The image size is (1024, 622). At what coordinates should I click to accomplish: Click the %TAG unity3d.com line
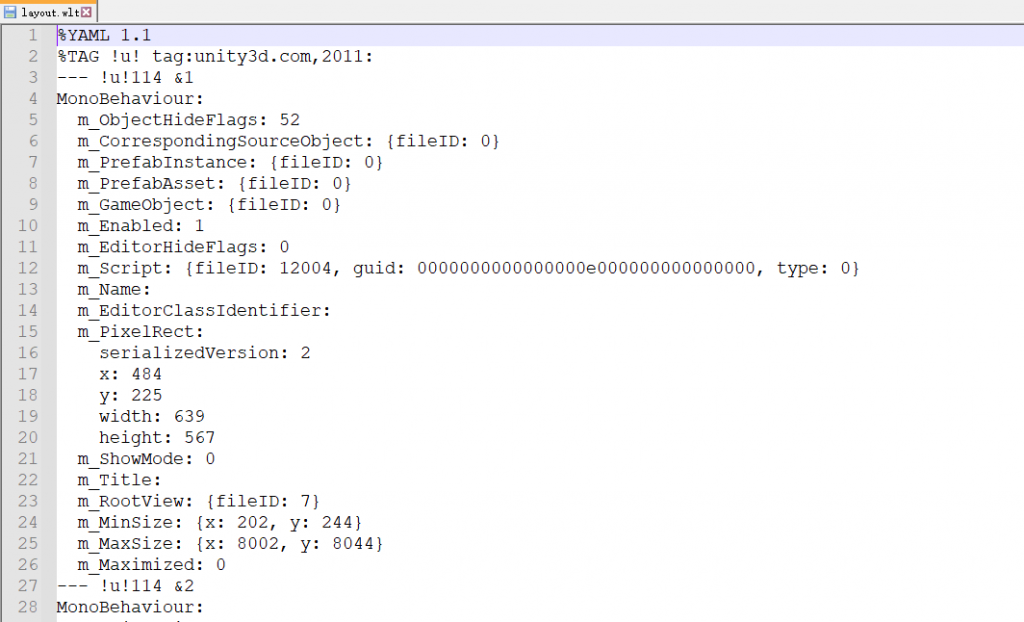(214, 56)
